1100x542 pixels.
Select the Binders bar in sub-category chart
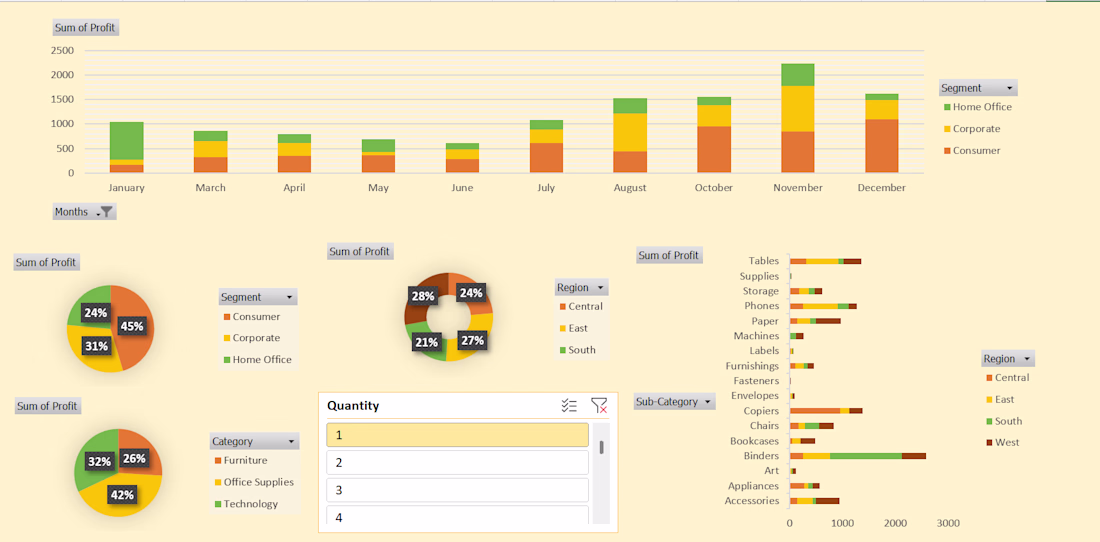tap(858, 456)
